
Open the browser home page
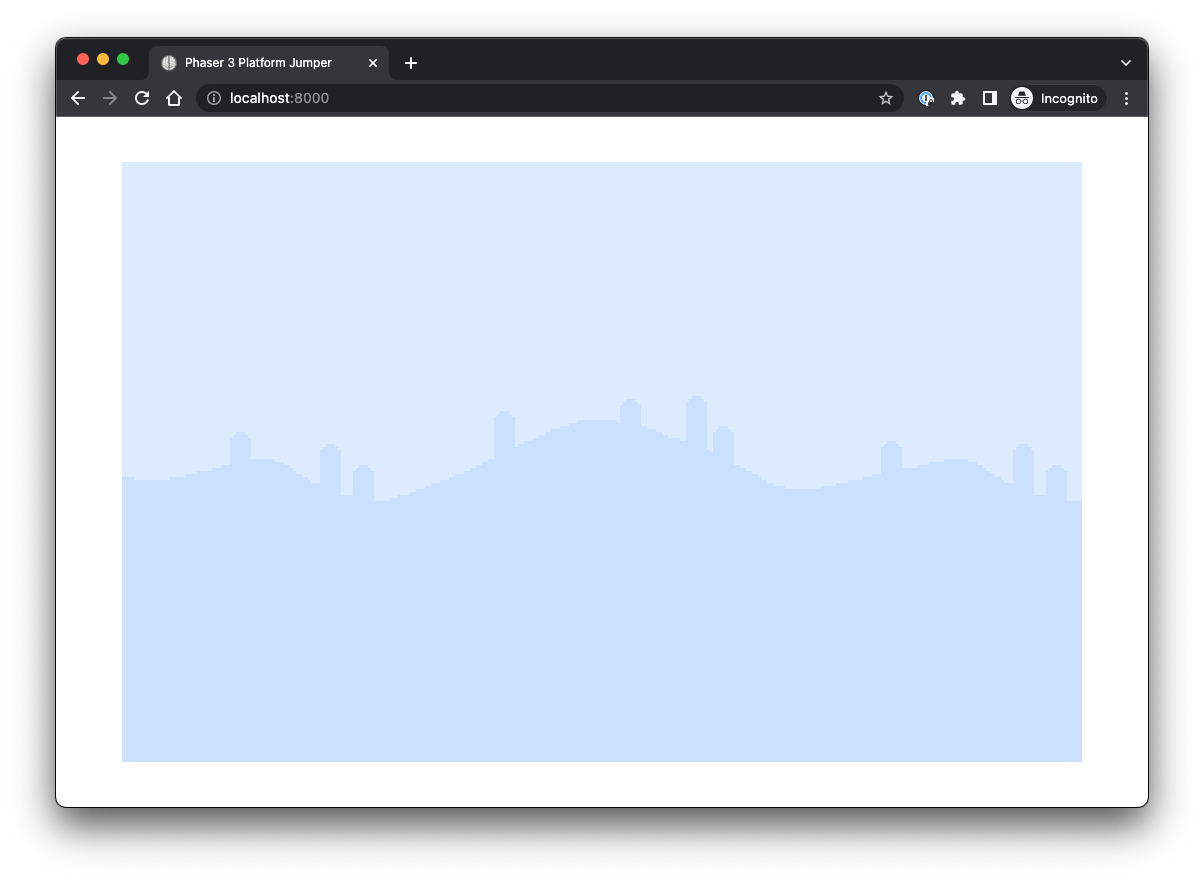click(x=174, y=98)
